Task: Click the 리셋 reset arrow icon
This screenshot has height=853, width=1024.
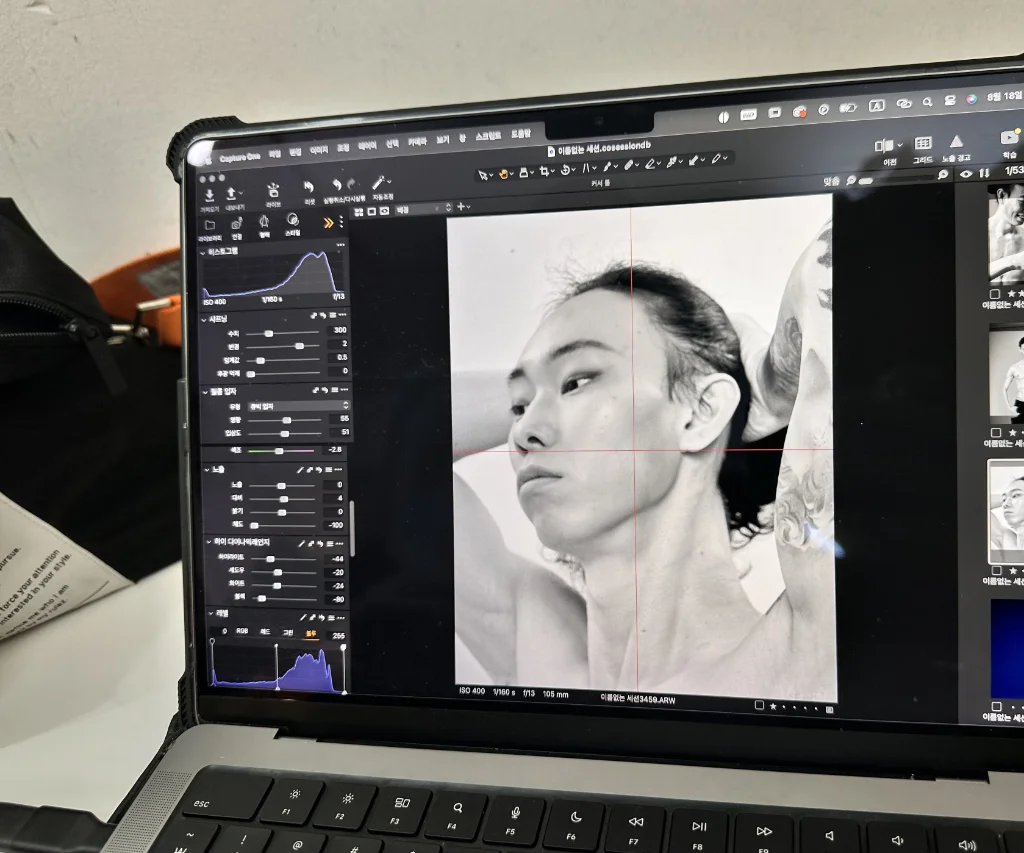Action: 309,188
